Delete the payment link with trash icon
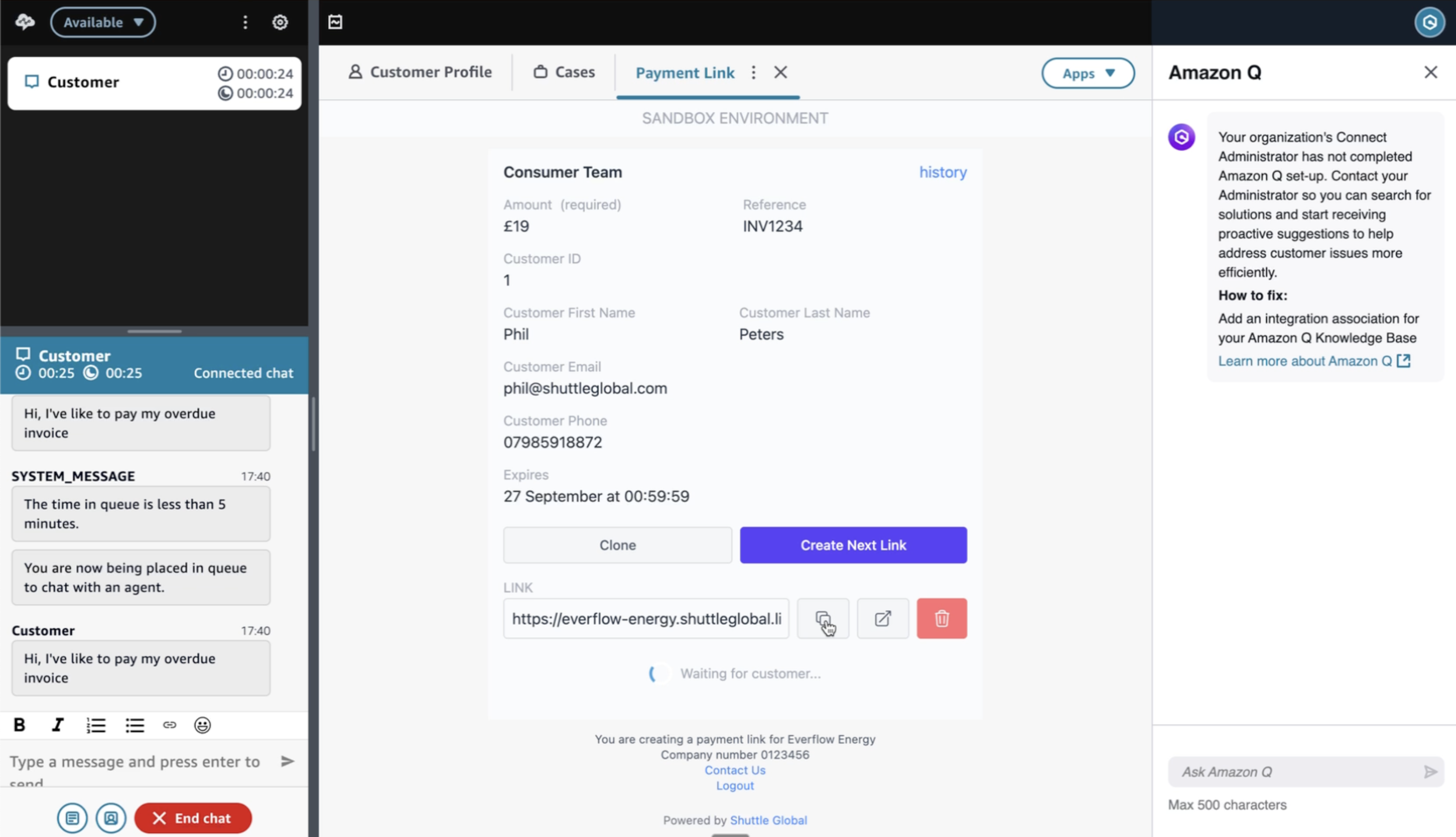 [941, 619]
